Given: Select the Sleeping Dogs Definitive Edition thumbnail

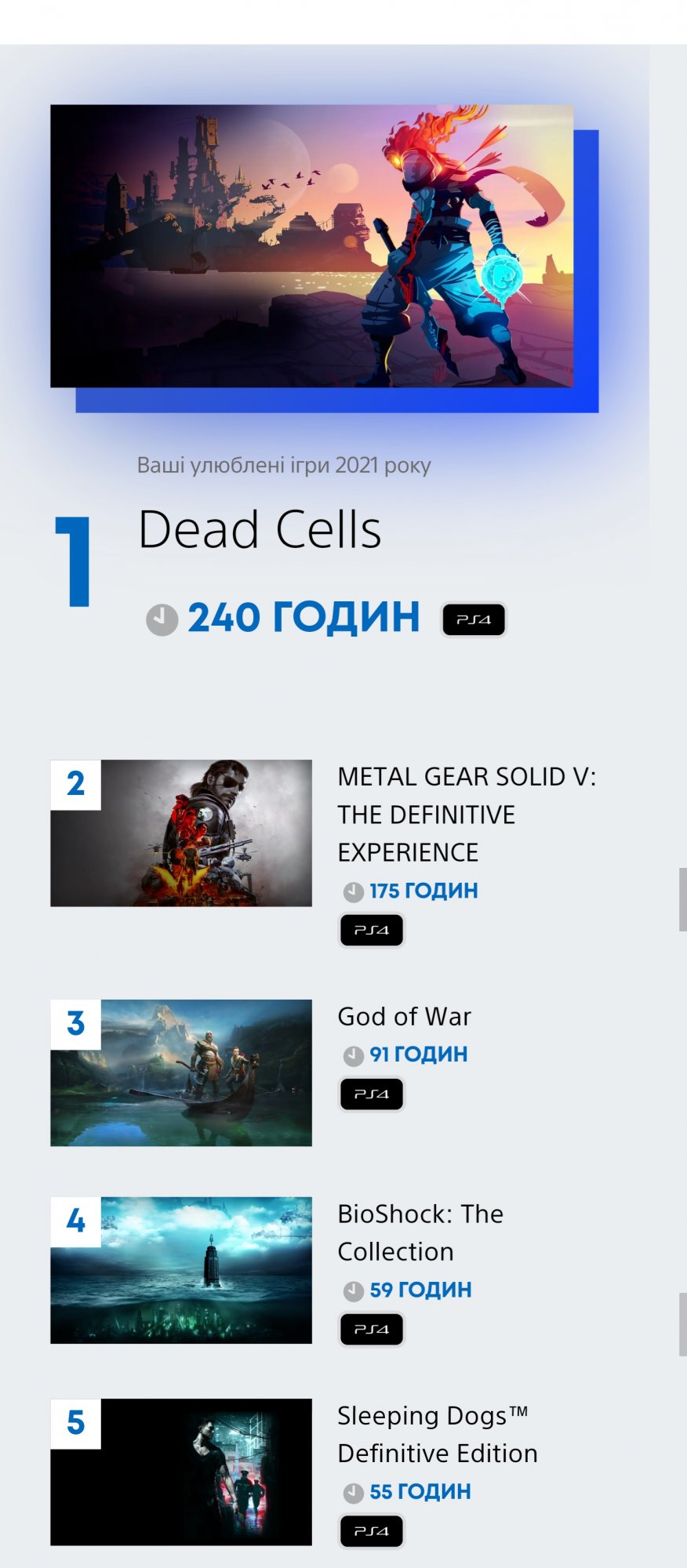Looking at the screenshot, I should click(x=181, y=1472).
